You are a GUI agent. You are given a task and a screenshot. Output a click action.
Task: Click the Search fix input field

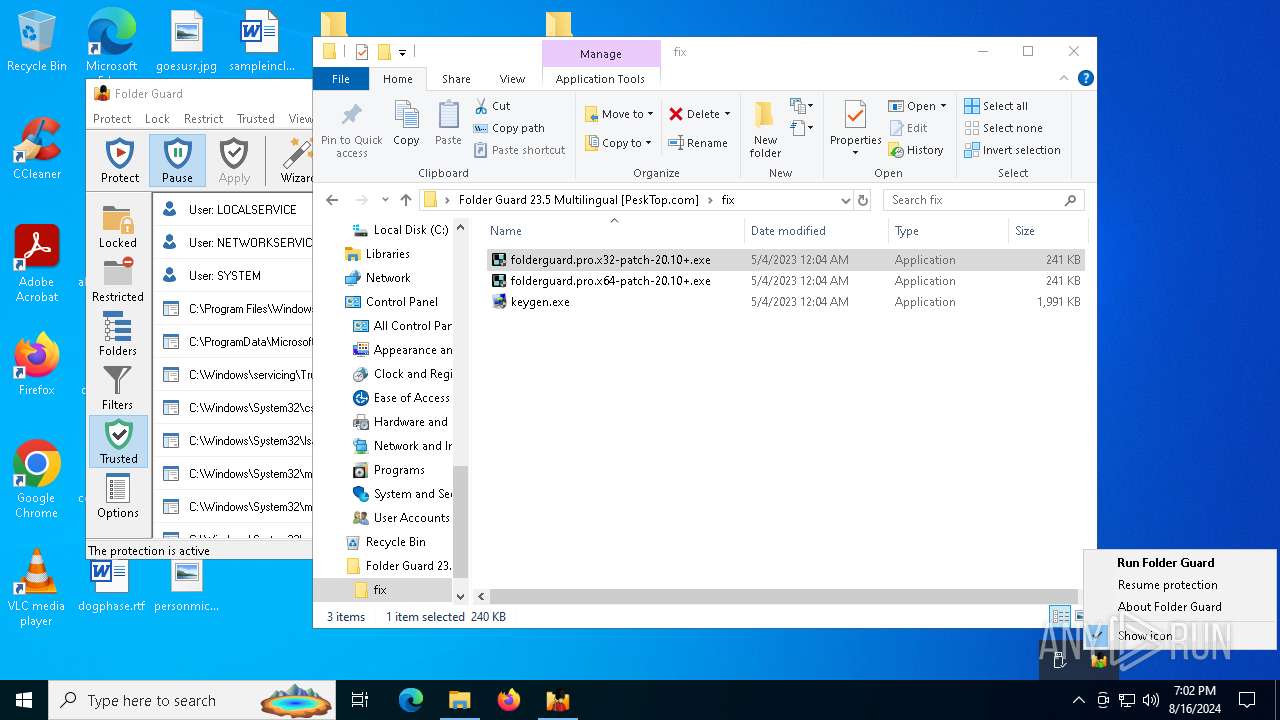[x=976, y=200]
